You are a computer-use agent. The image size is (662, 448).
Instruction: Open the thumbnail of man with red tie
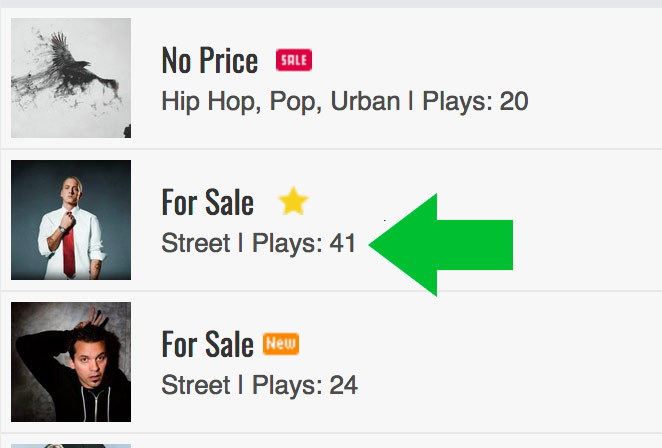pos(71,220)
